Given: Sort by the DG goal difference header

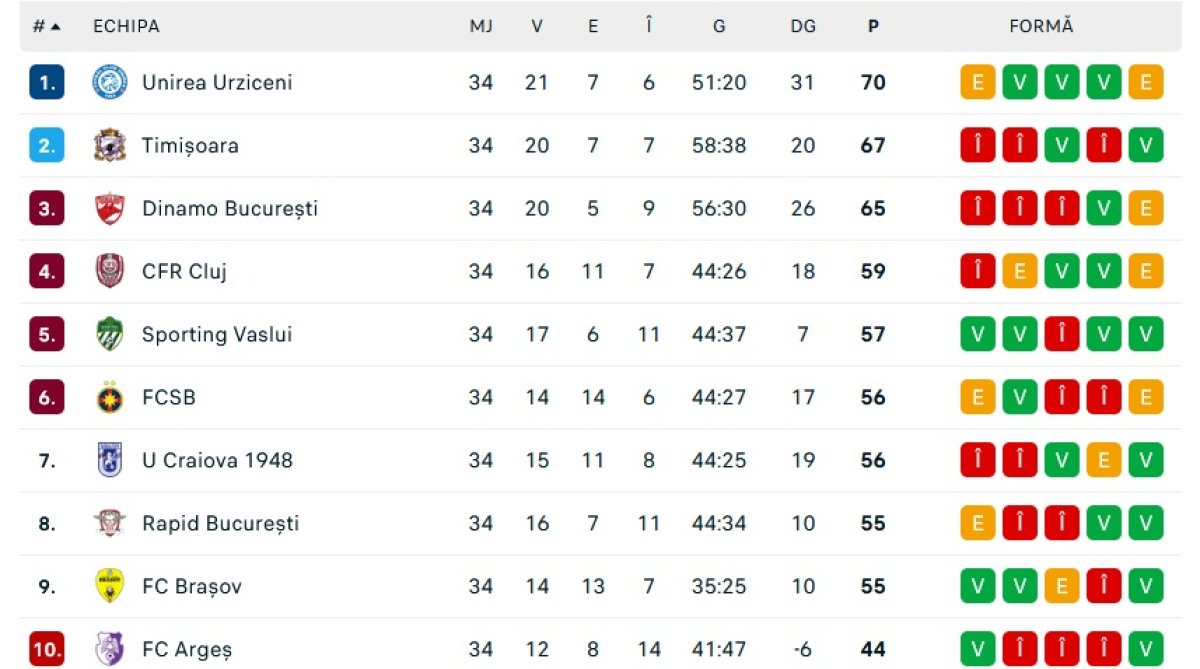Looking at the screenshot, I should click(x=803, y=27).
